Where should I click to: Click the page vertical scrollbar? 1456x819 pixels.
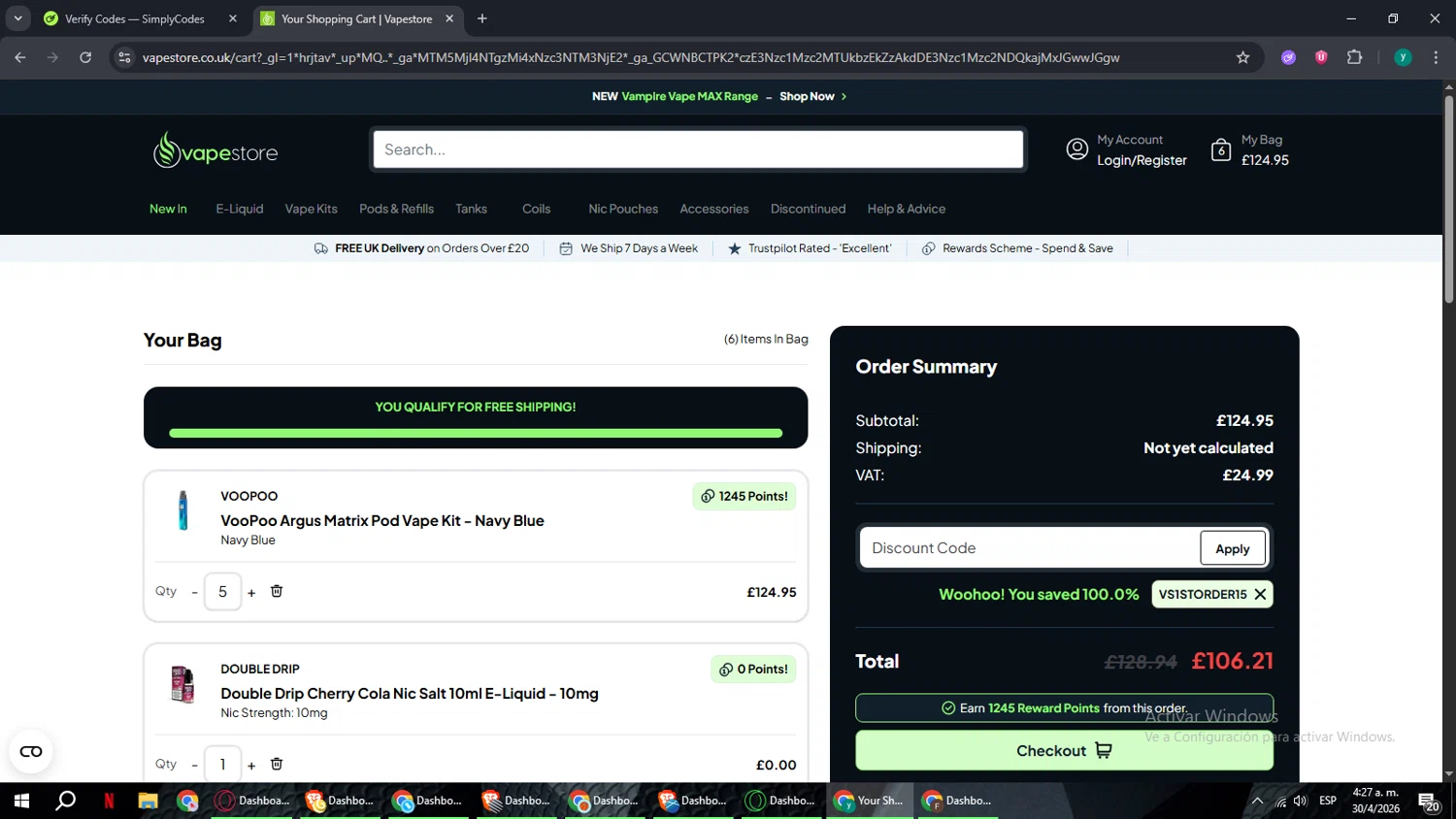(1448, 200)
